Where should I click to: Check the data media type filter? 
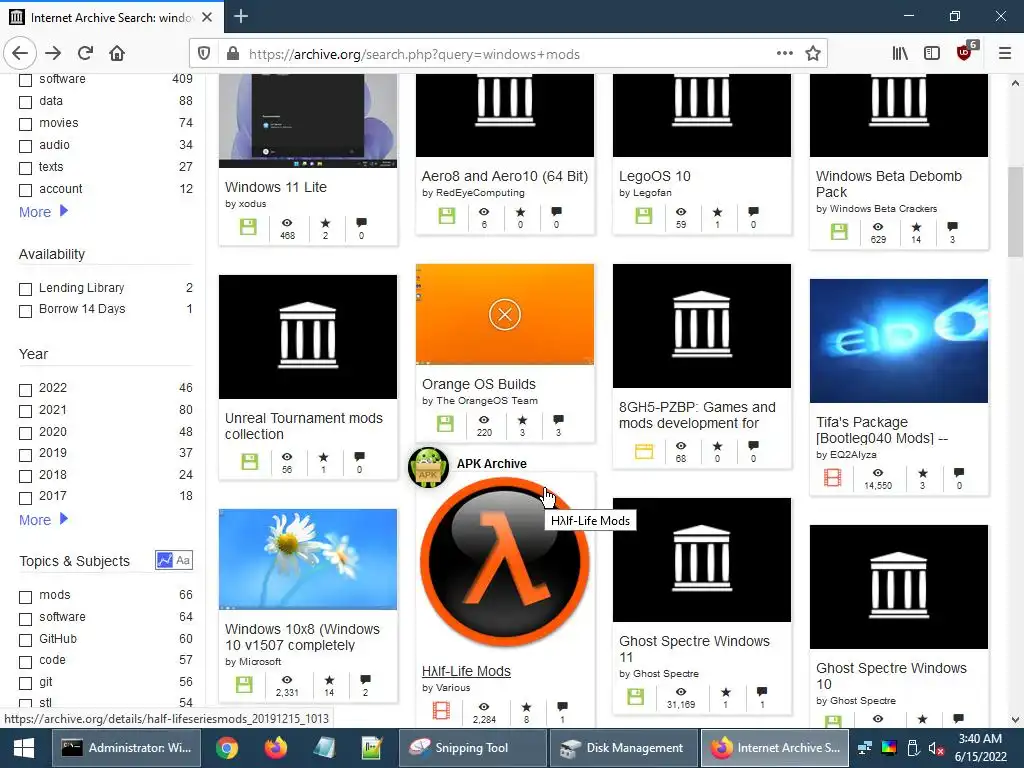point(25,103)
